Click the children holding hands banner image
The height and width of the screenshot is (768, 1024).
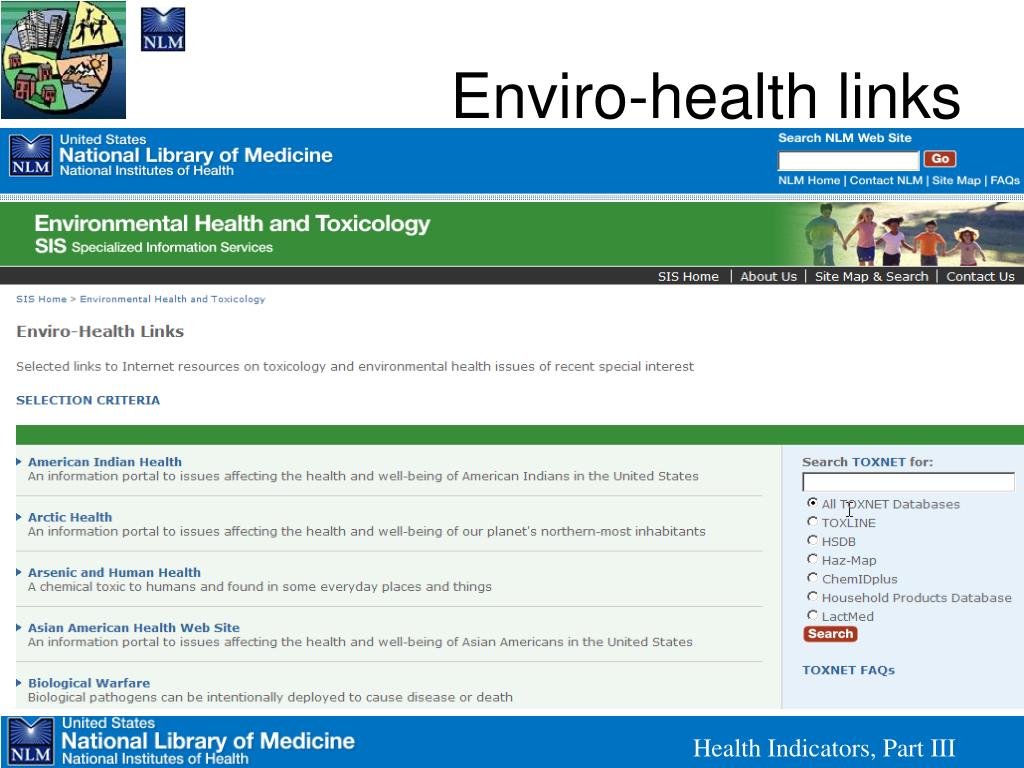coord(900,234)
